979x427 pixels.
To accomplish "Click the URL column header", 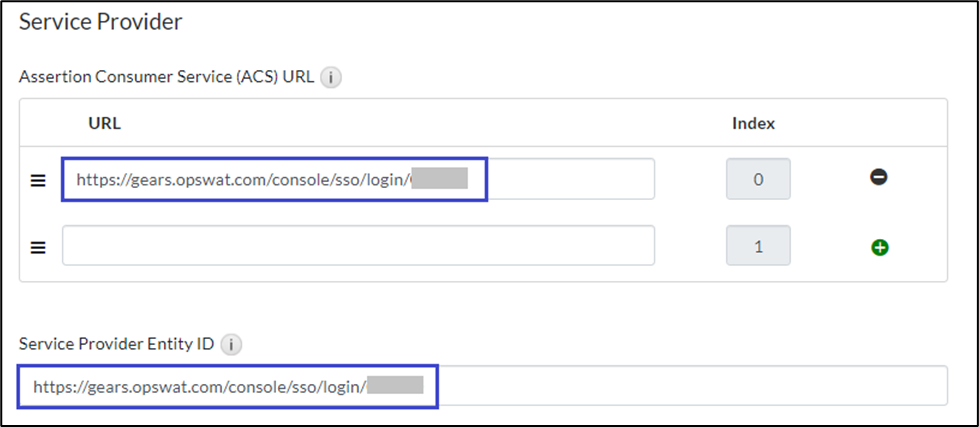I will coord(104,124).
